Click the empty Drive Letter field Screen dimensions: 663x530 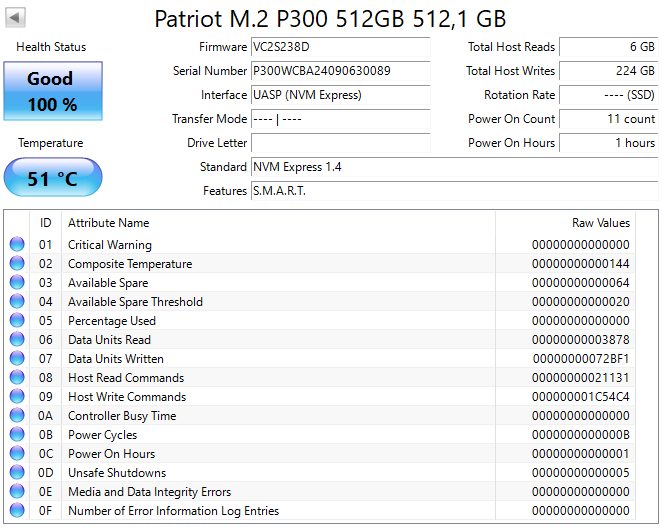(x=341, y=143)
